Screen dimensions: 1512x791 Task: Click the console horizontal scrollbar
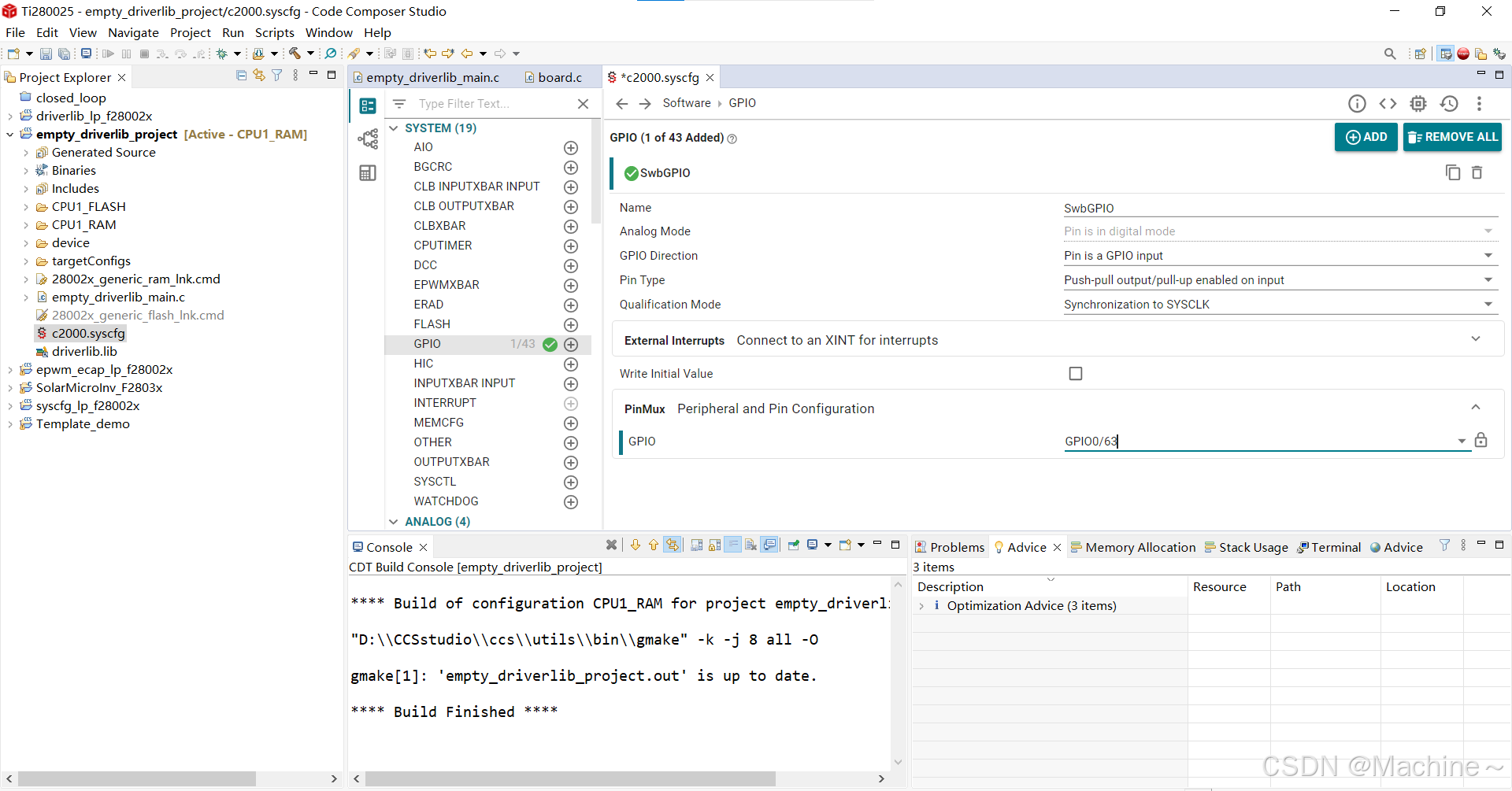click(570, 778)
